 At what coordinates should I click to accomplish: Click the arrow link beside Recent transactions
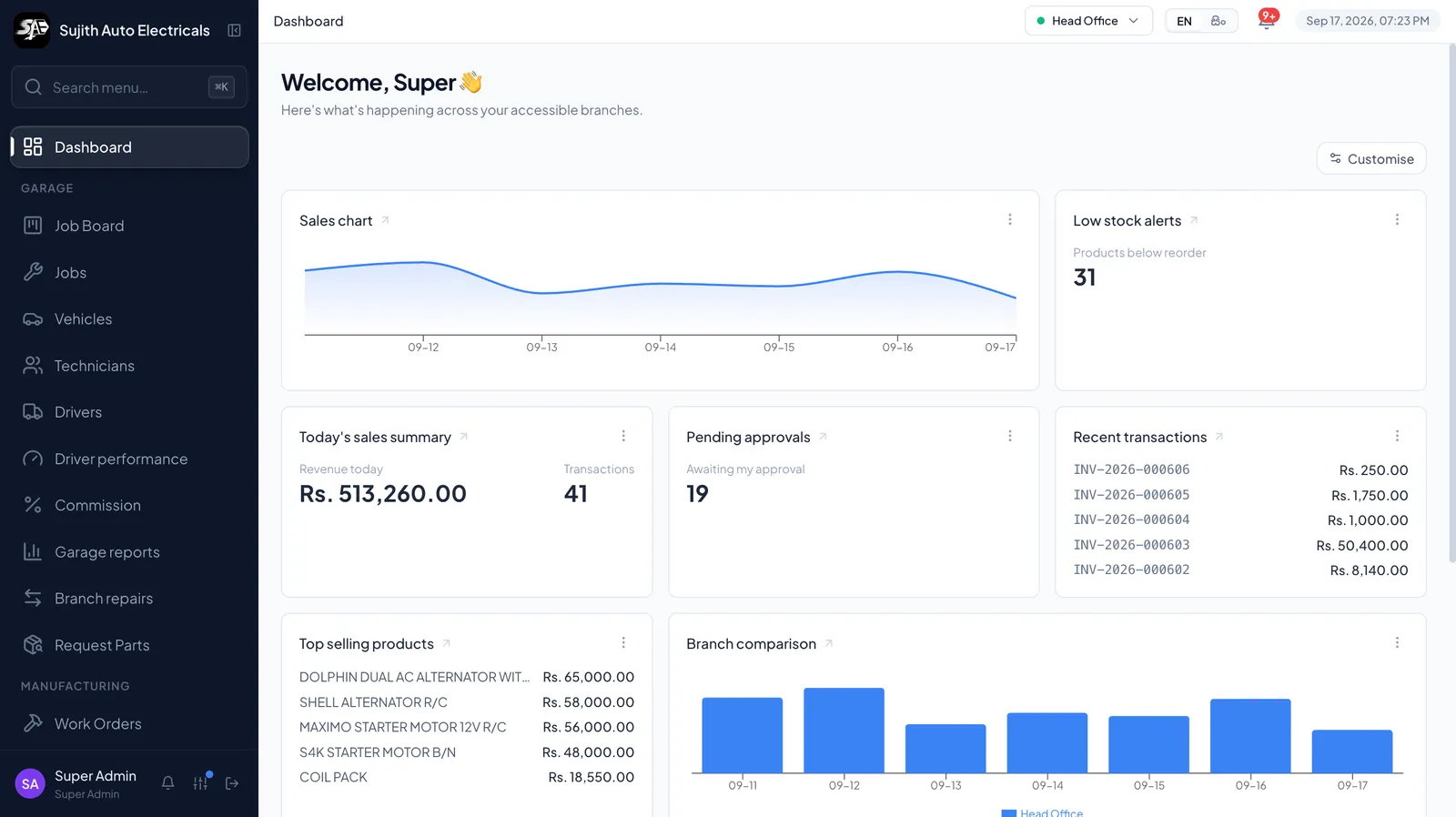pyautogui.click(x=1219, y=437)
